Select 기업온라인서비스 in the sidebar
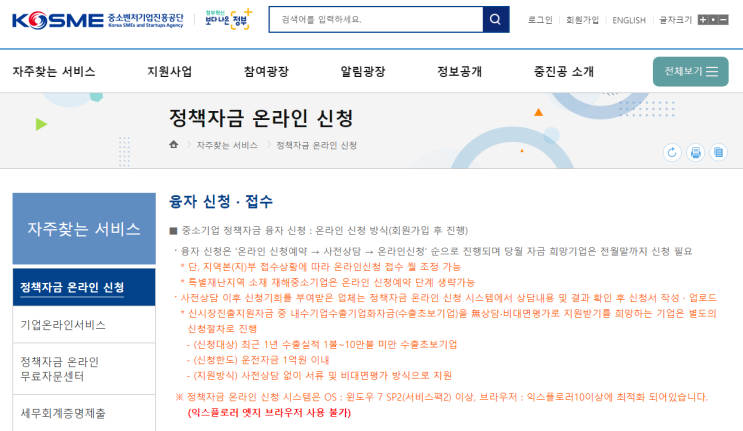This screenshot has width=743, height=431. coord(84,324)
